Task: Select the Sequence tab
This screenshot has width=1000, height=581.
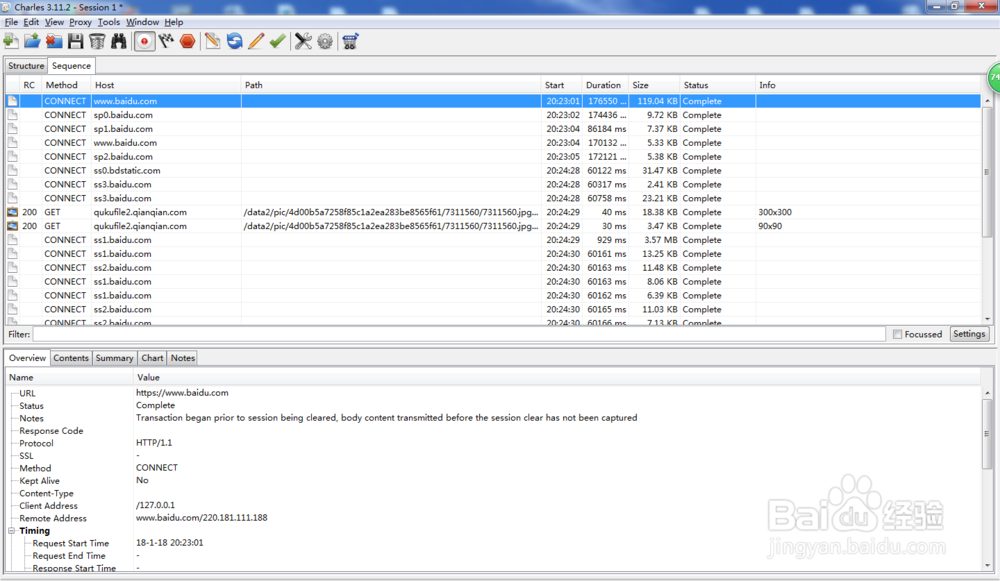Action: click(71, 66)
